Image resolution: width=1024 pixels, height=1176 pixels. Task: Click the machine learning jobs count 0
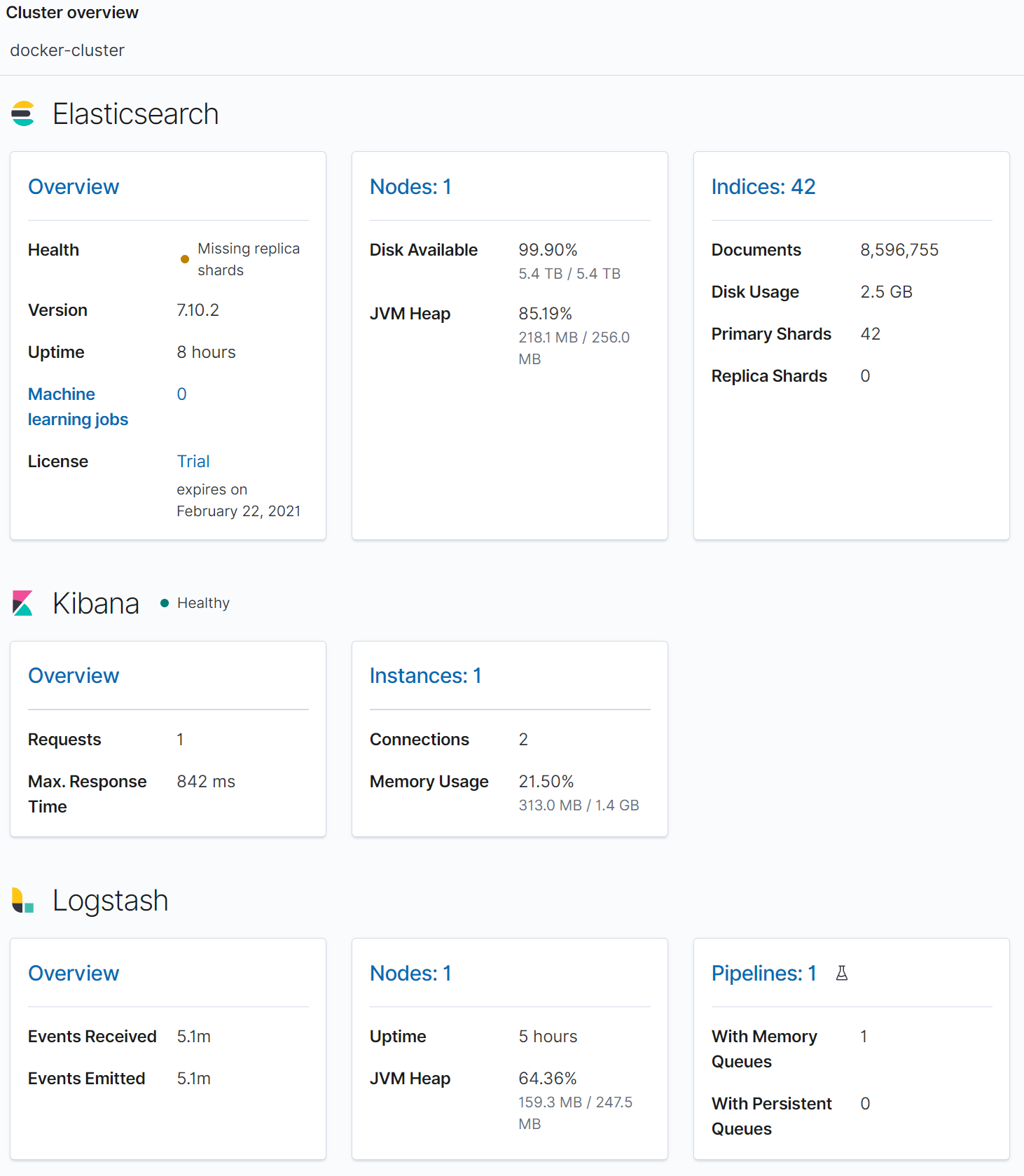pos(181,394)
